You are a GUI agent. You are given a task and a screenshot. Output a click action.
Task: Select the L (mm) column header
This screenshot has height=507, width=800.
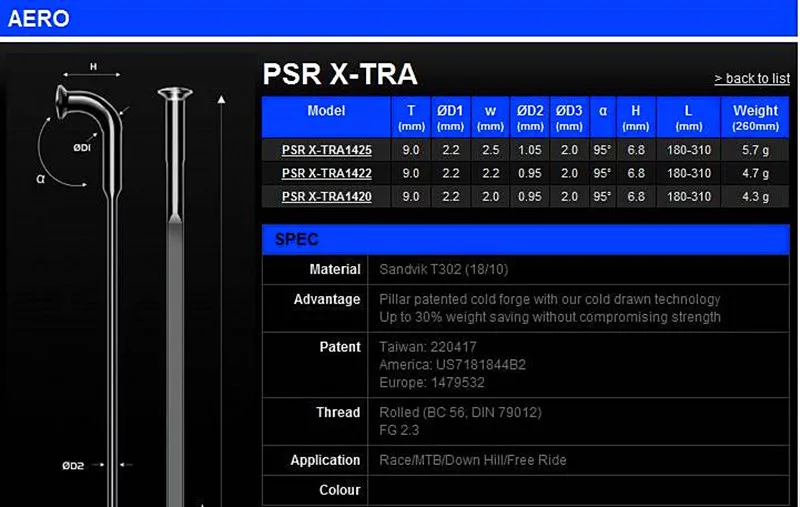click(x=688, y=117)
